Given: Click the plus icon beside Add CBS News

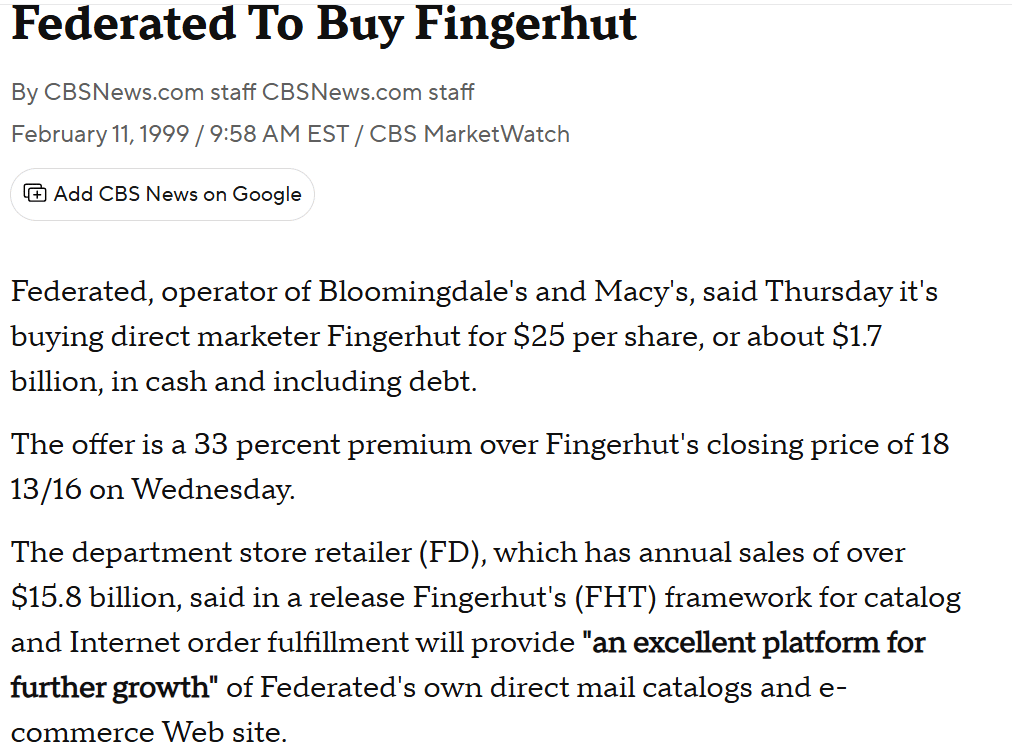Looking at the screenshot, I should pos(35,194).
